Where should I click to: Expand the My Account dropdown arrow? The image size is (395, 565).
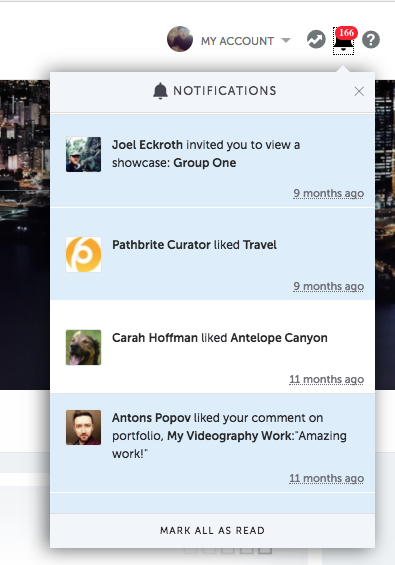tap(286, 40)
